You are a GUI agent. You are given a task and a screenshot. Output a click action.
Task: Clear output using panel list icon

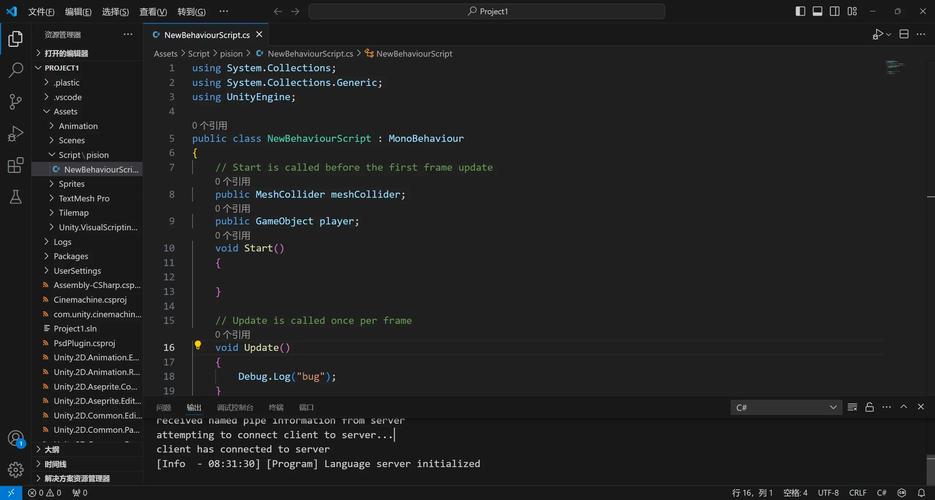(x=852, y=407)
